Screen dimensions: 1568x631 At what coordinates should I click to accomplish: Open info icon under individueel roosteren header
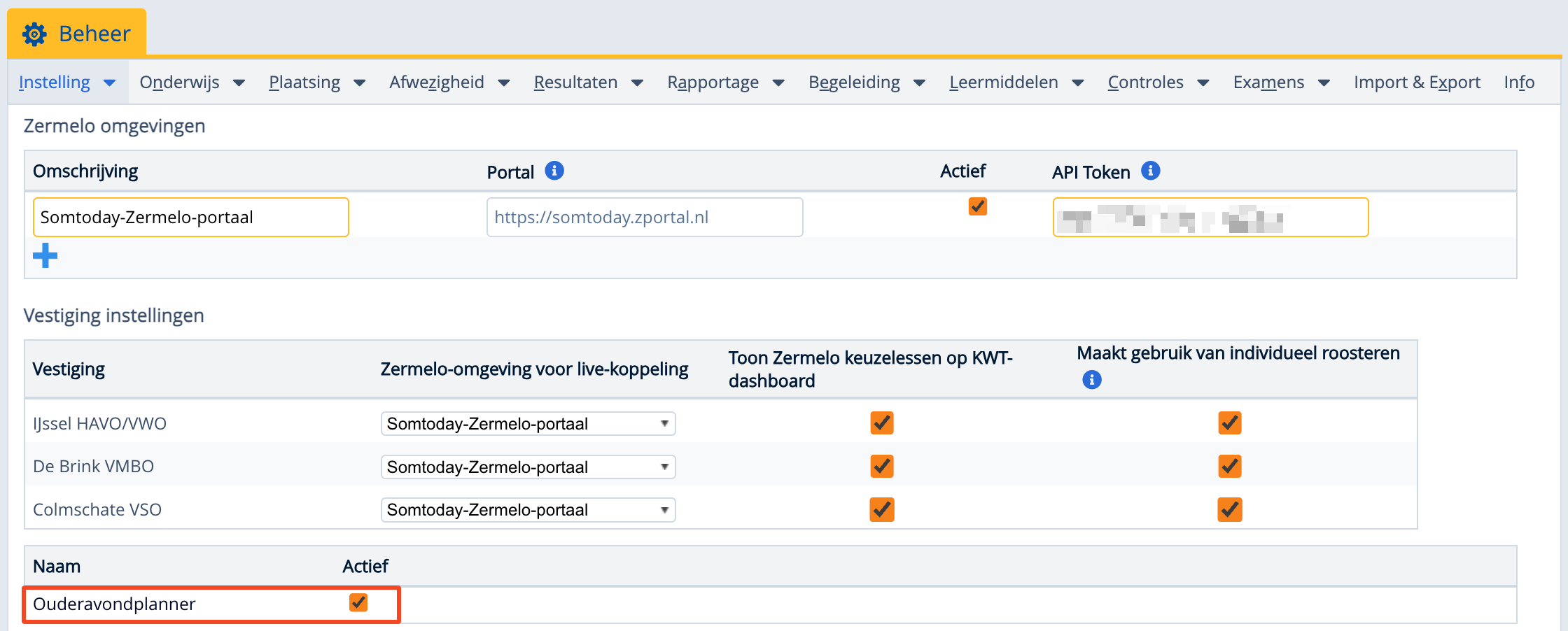1092,380
